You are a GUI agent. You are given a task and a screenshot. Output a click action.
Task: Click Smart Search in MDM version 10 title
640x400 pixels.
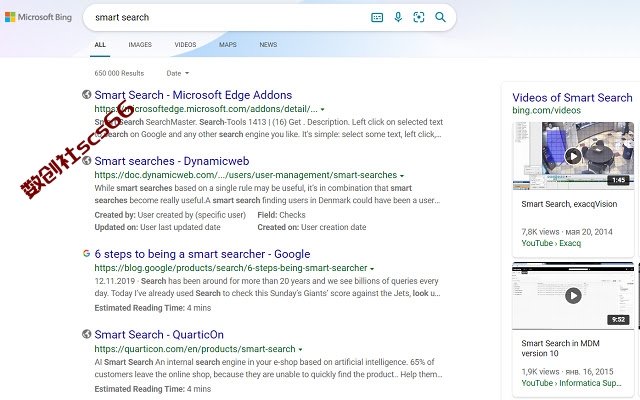(560, 348)
